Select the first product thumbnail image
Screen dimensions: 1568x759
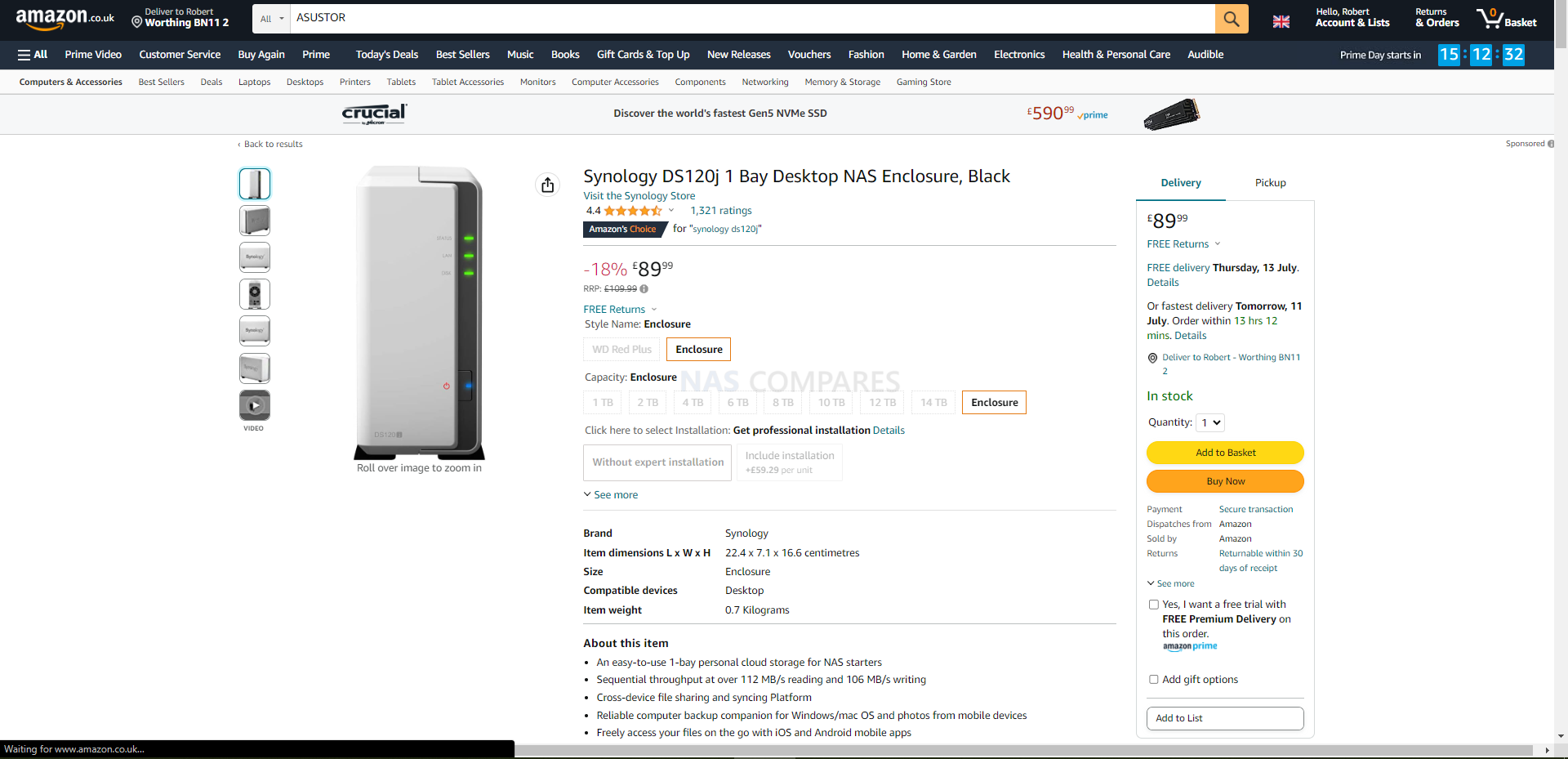coord(255,184)
